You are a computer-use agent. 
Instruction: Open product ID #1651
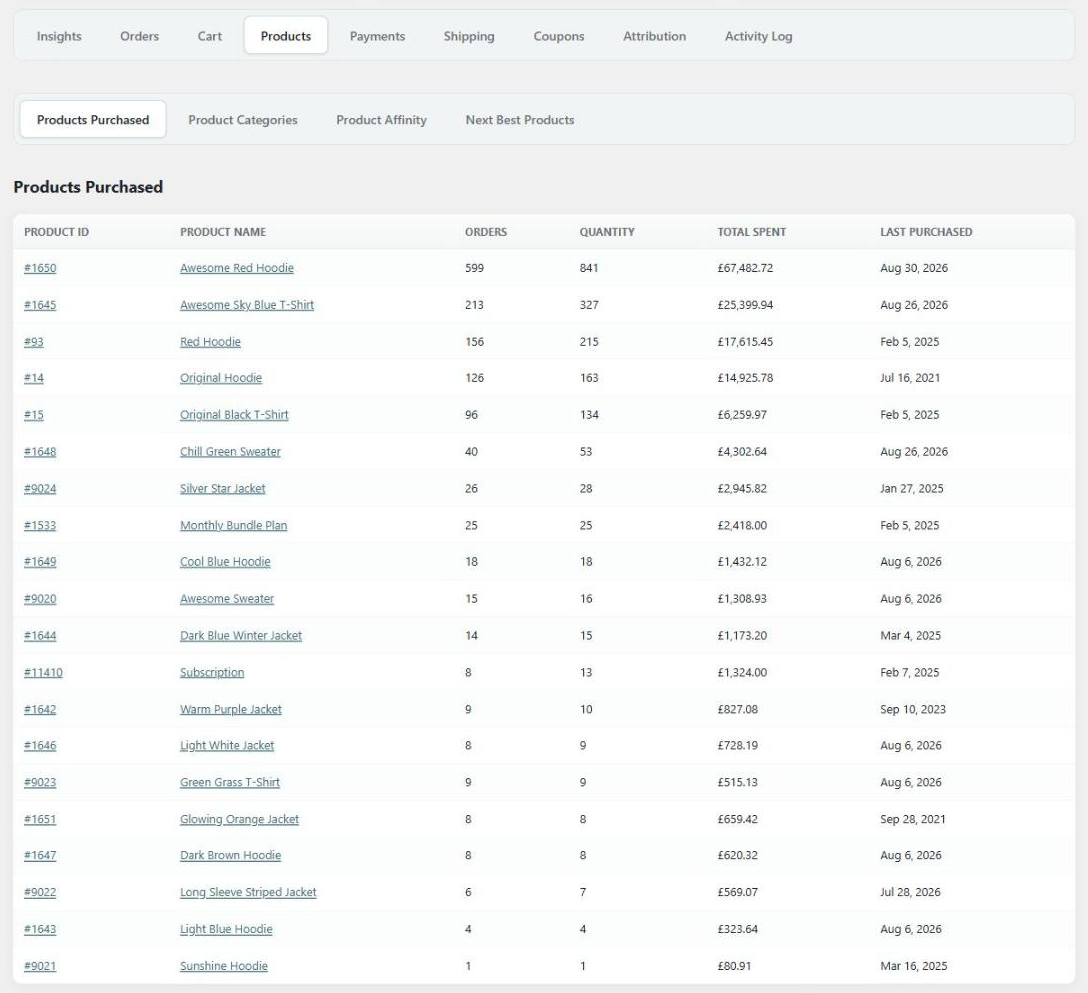[x=40, y=819]
